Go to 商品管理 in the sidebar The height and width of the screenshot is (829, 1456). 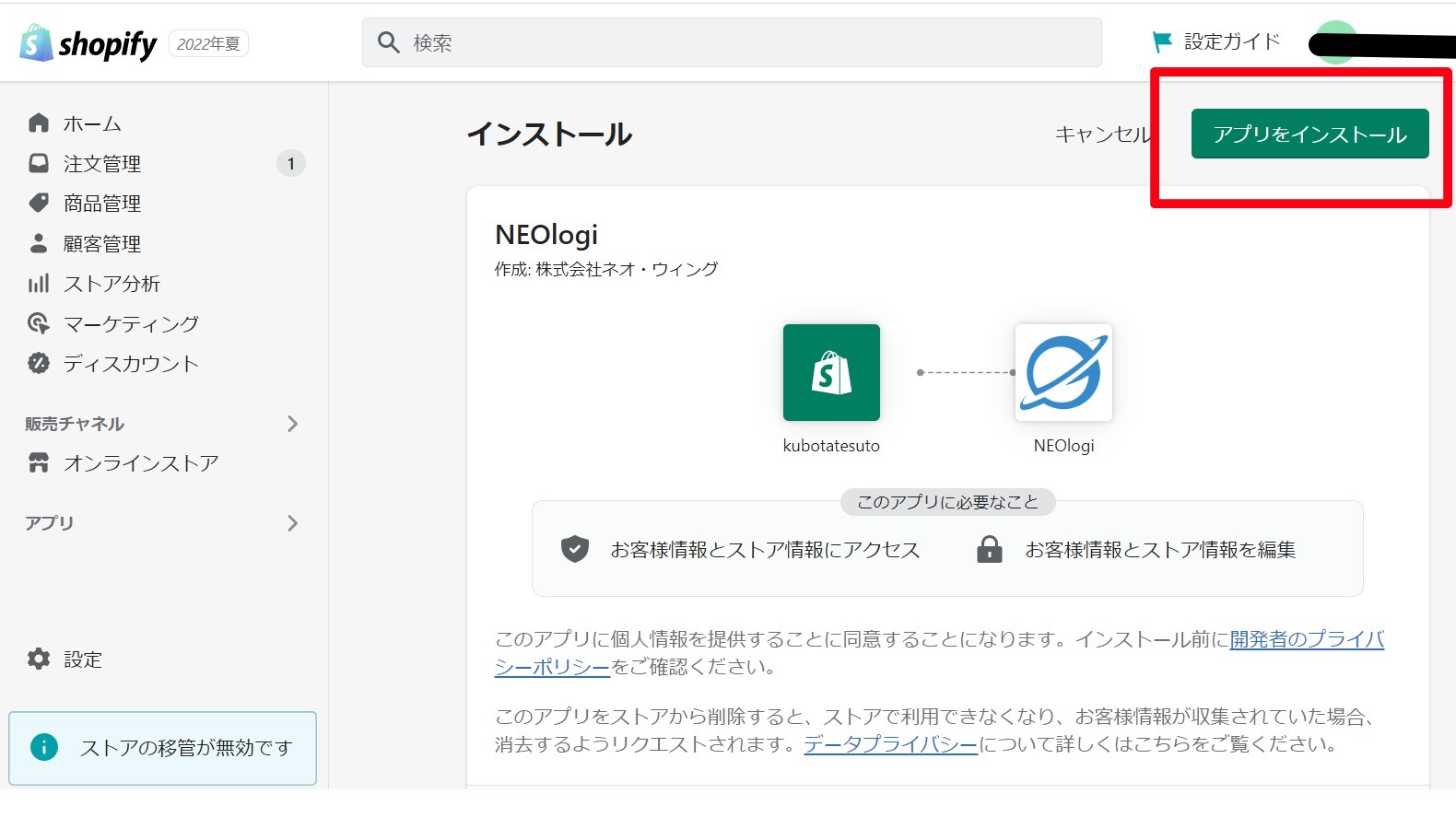pyautogui.click(x=102, y=204)
